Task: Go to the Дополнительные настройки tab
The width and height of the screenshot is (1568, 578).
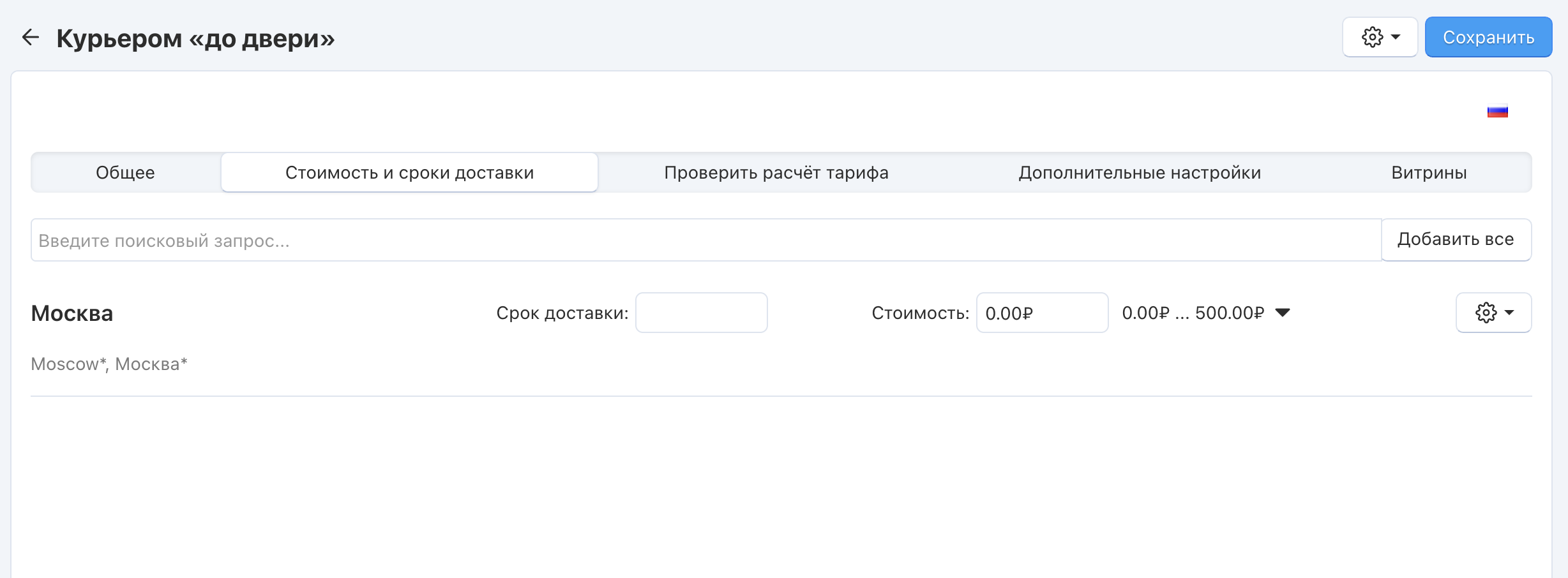Action: coord(1140,173)
